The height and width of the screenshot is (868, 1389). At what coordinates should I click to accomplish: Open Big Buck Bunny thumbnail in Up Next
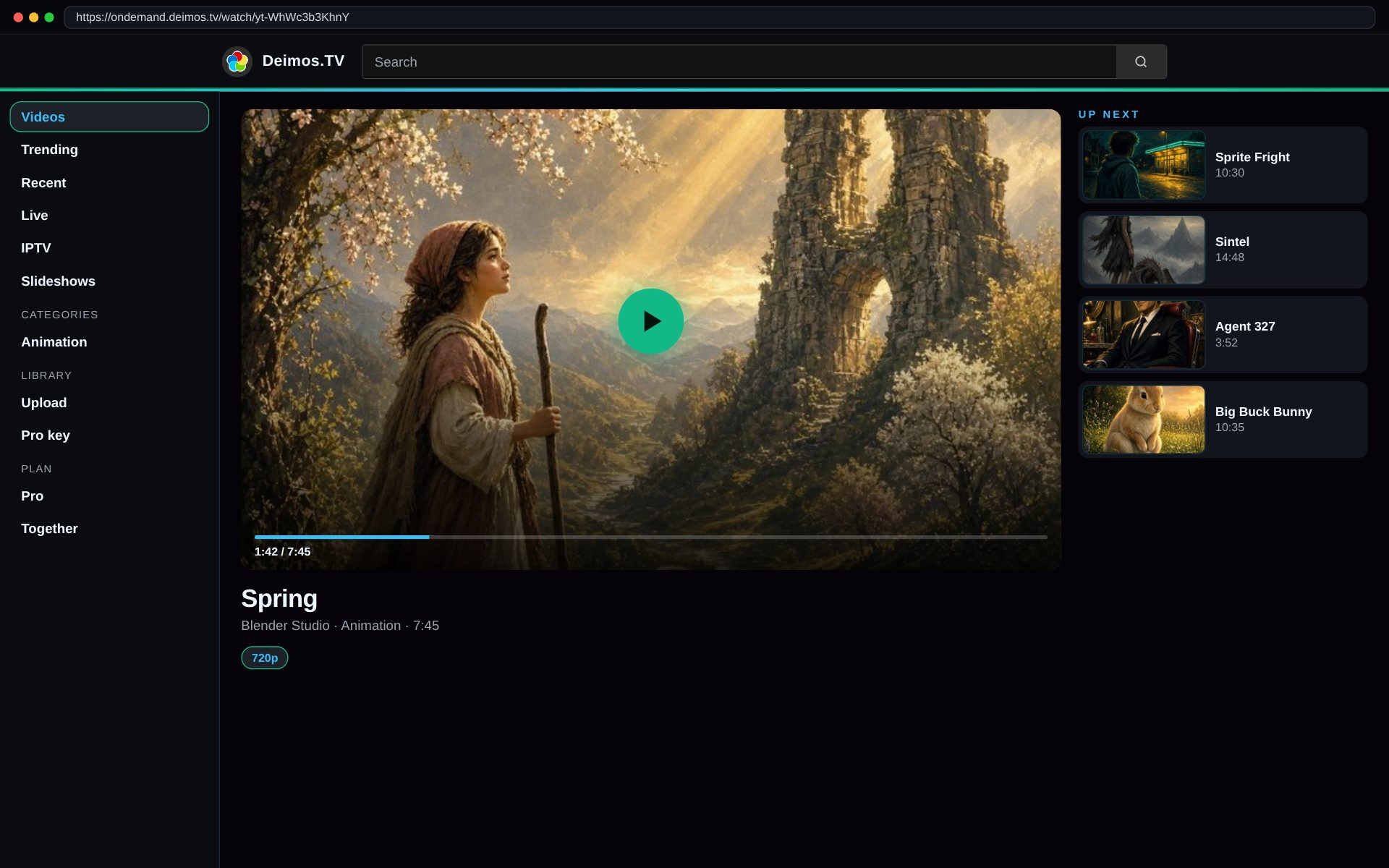(1144, 420)
